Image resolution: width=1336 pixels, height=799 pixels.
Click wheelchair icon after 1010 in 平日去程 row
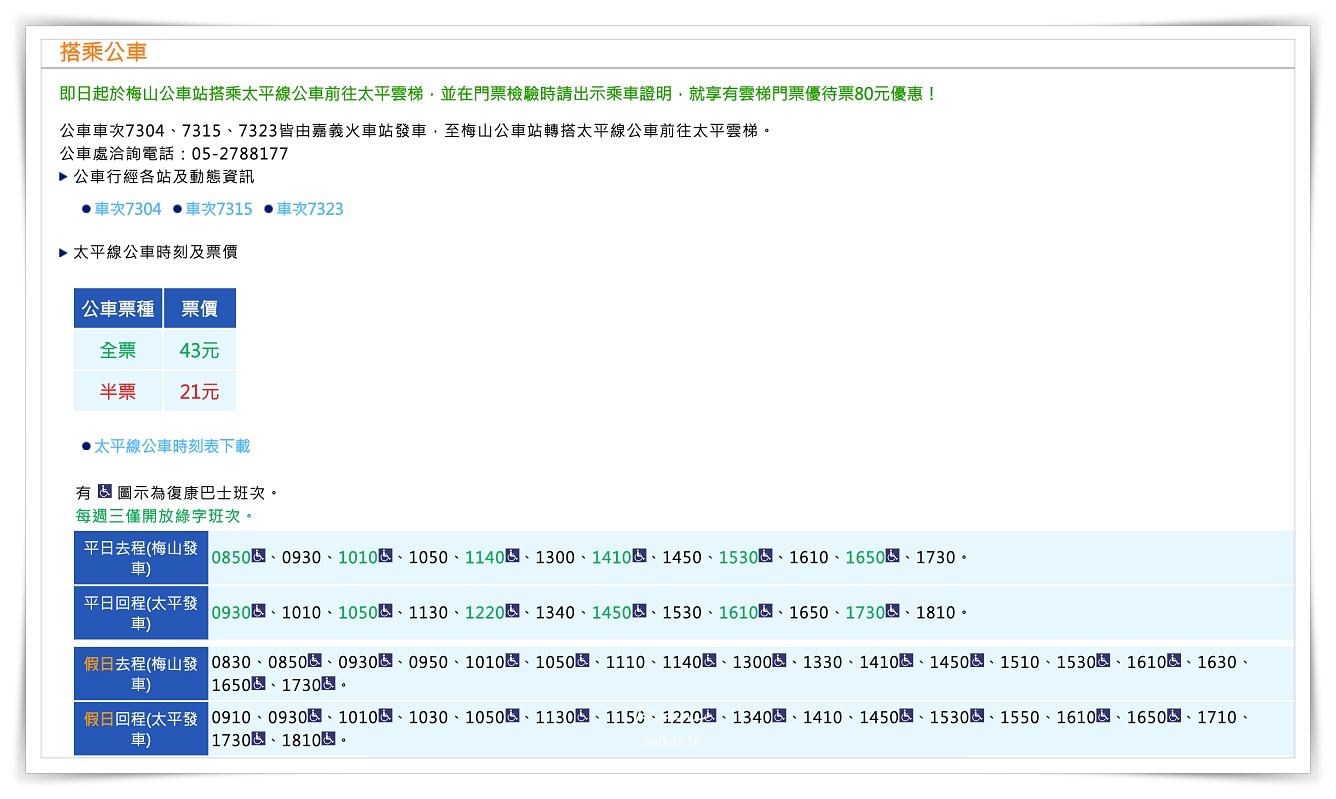385,556
